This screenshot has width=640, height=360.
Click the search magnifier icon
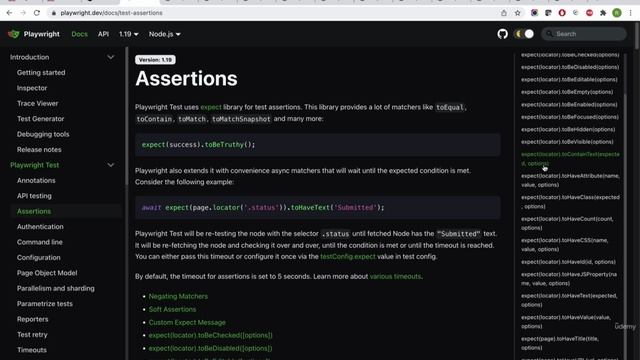point(549,34)
